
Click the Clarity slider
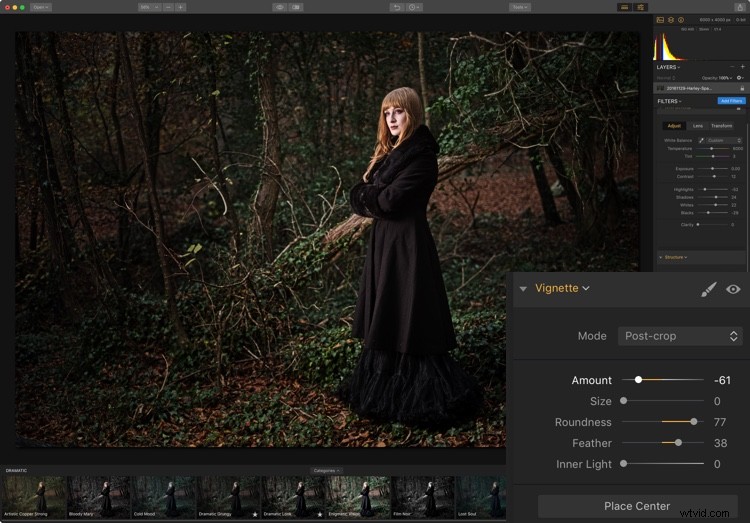tap(712, 224)
